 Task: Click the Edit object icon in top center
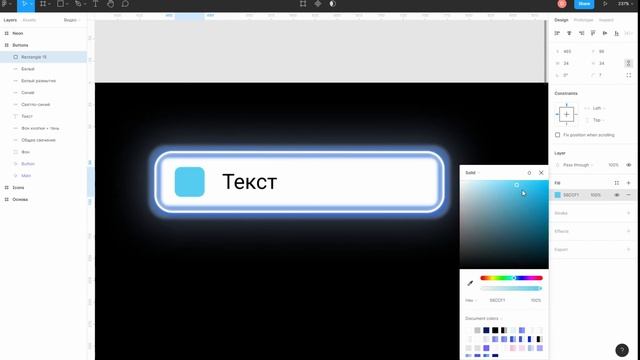303,4
